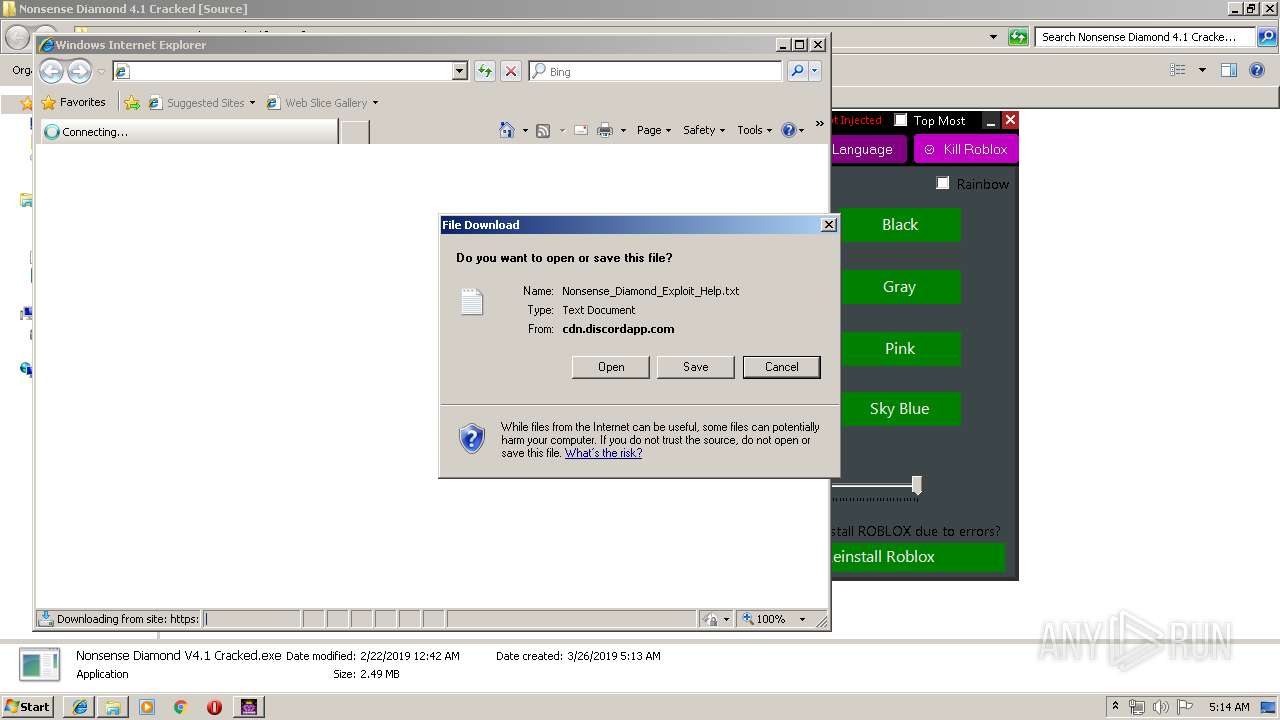Click Explorer help question mark icon
Screen dimensions: 1280x720
point(1257,70)
